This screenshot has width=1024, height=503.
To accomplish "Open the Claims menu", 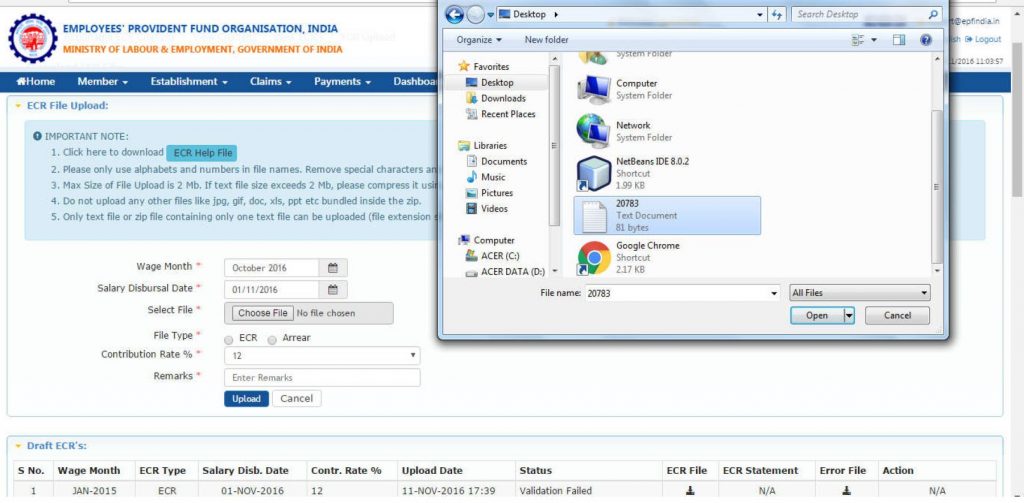I will pyautogui.click(x=270, y=82).
